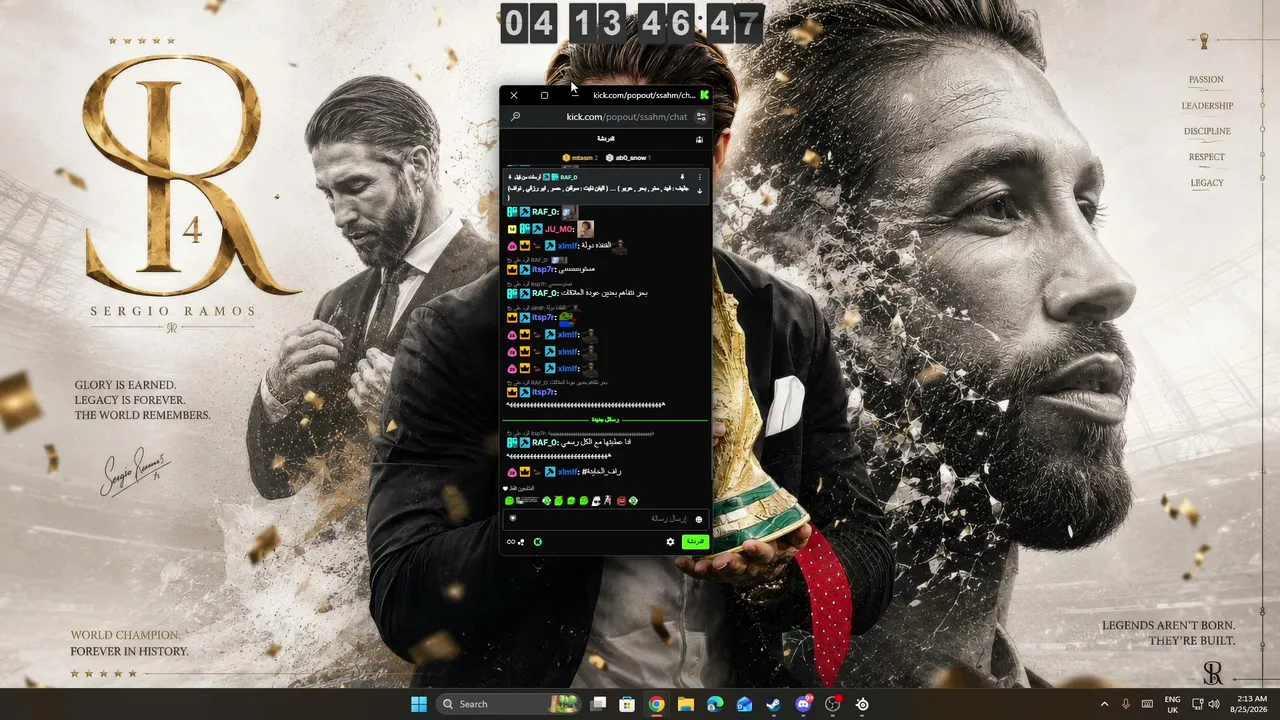This screenshot has width=1280, height=720.
Task: Open the Mail app from taskbar
Action: coord(744,704)
